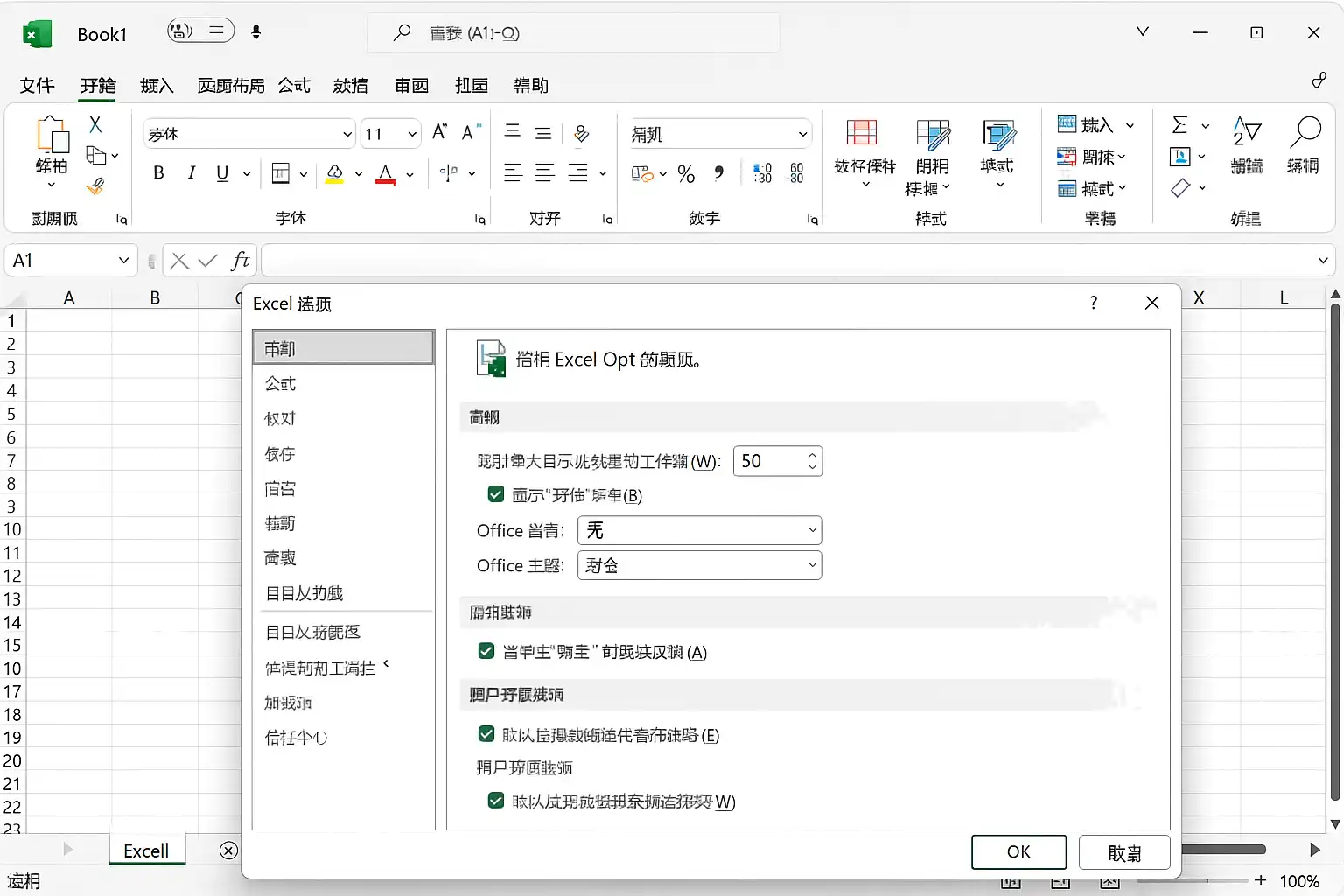Open the Name Box A1 dropdown arrow
The image size is (1344, 896).
[x=123, y=261]
